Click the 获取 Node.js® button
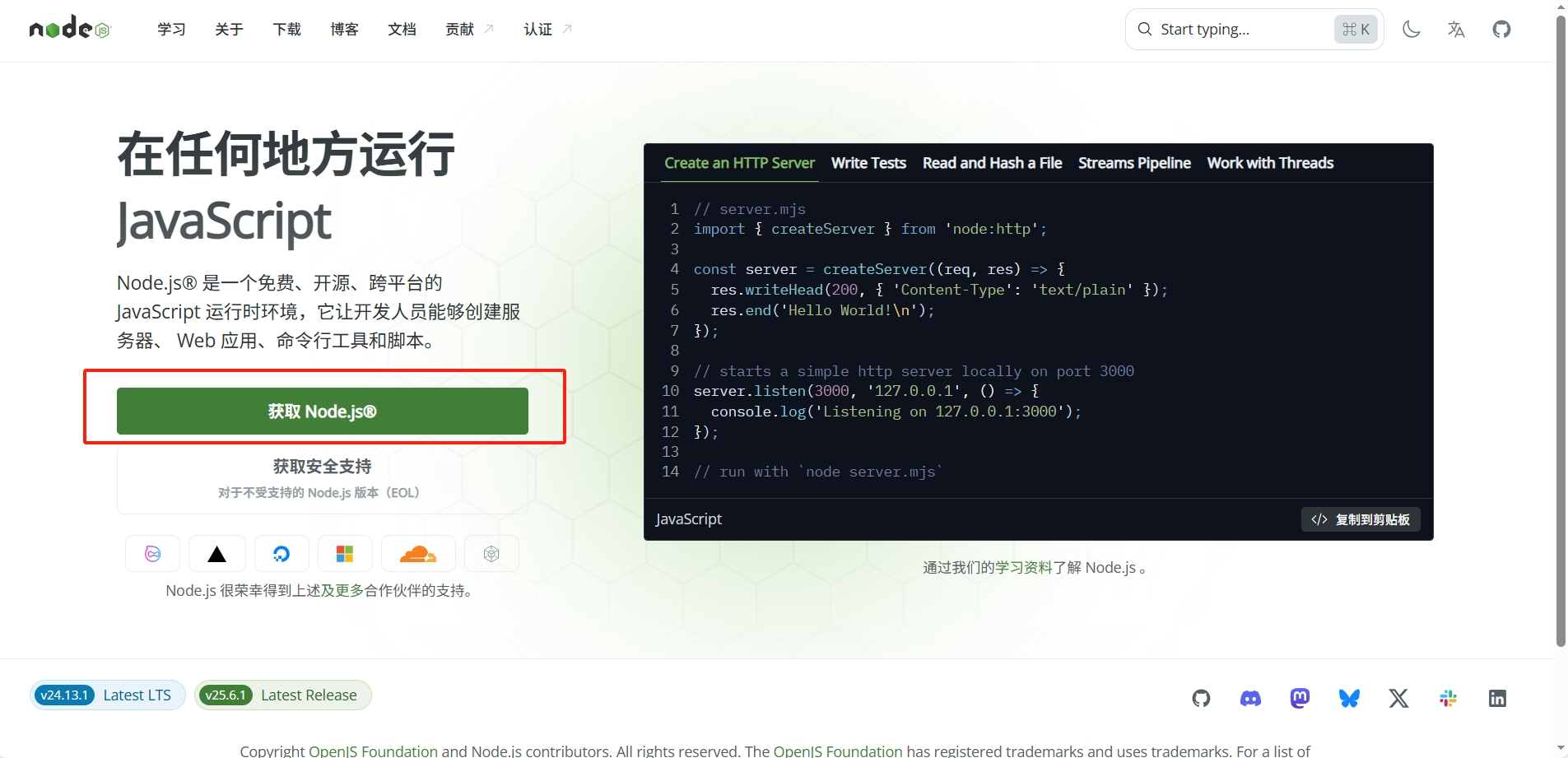Image resolution: width=1568 pixels, height=758 pixels. tap(321, 411)
